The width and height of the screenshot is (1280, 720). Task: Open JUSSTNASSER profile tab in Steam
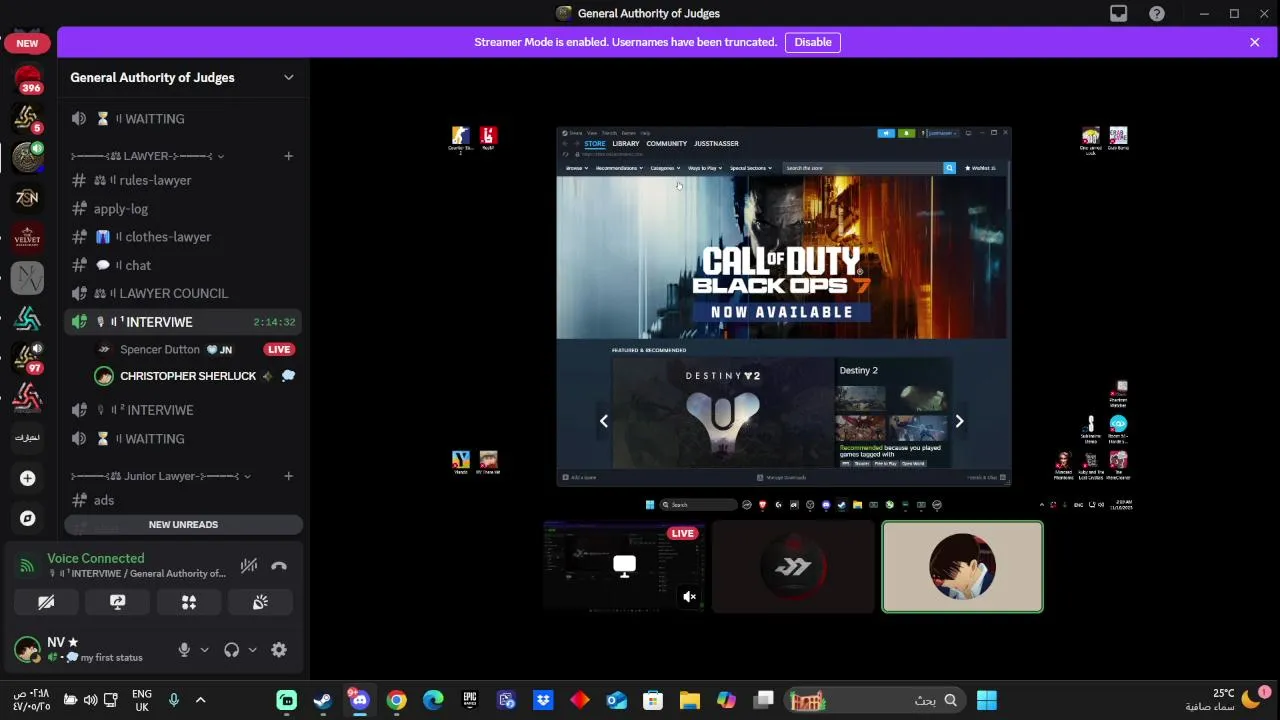click(716, 143)
